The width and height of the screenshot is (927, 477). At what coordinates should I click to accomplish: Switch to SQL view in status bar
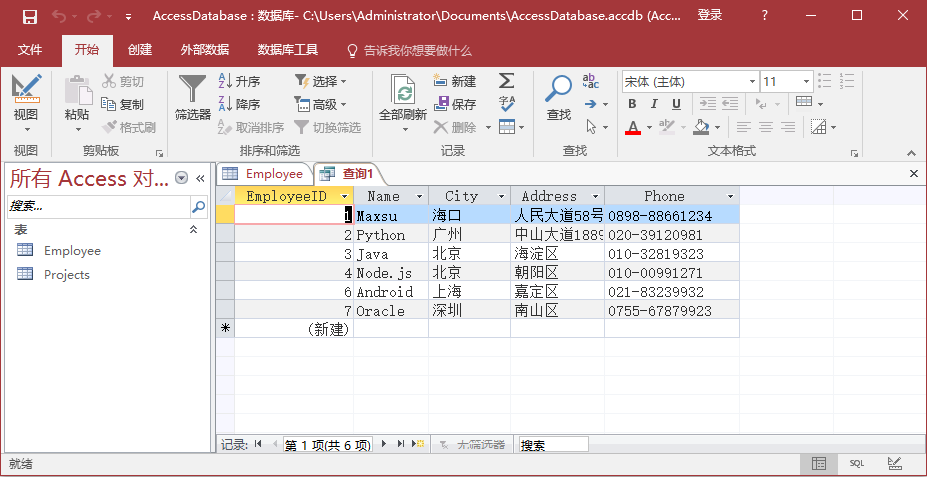pos(857,464)
